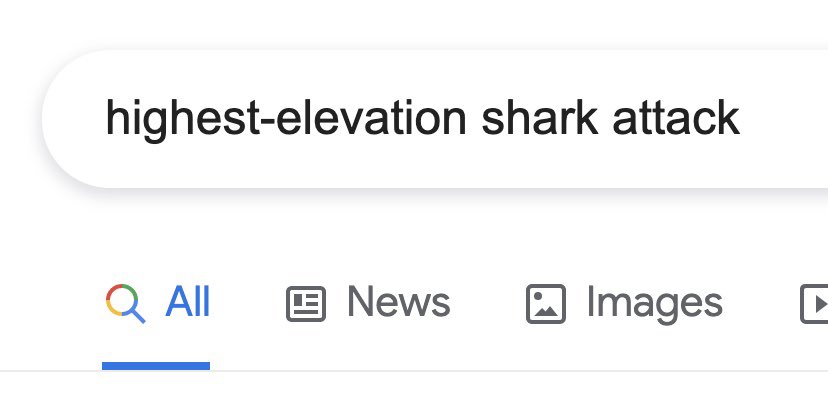The height and width of the screenshot is (400, 828).
Task: Click the blue underline beneath the All tab
Action: [156, 366]
